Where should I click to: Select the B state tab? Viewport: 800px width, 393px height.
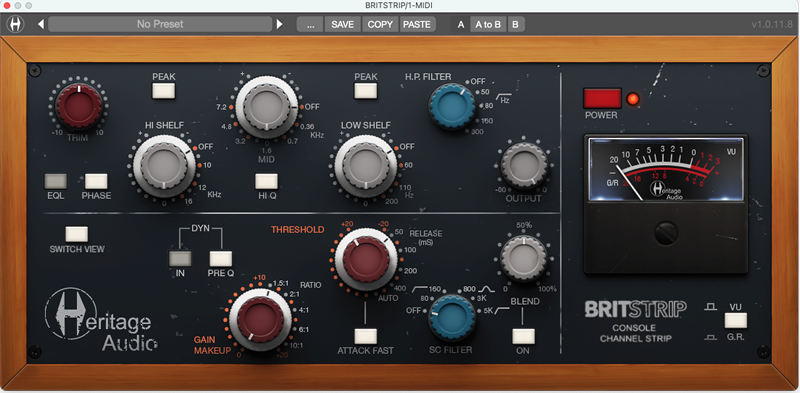[x=515, y=24]
